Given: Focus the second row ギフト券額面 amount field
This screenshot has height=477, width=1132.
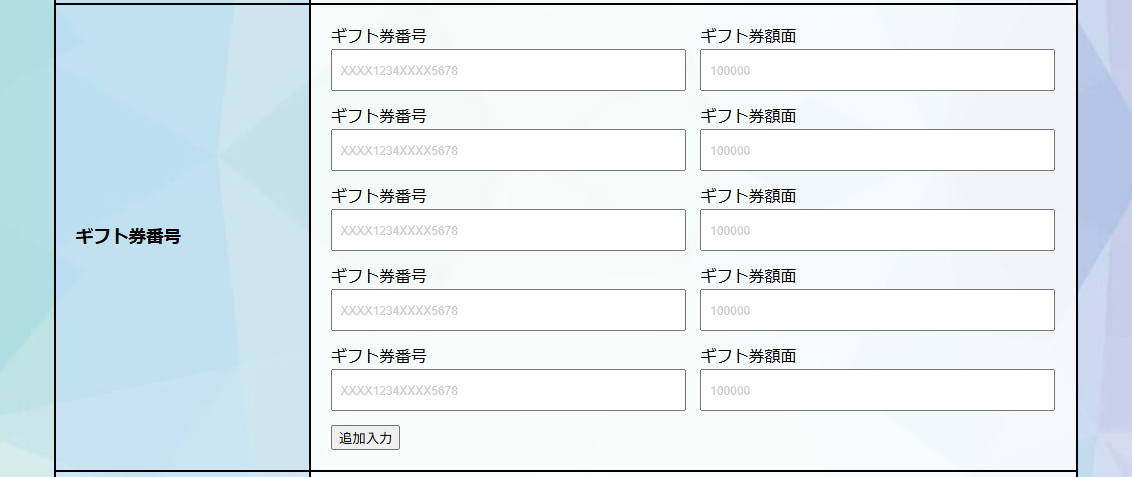Looking at the screenshot, I should tap(877, 150).
